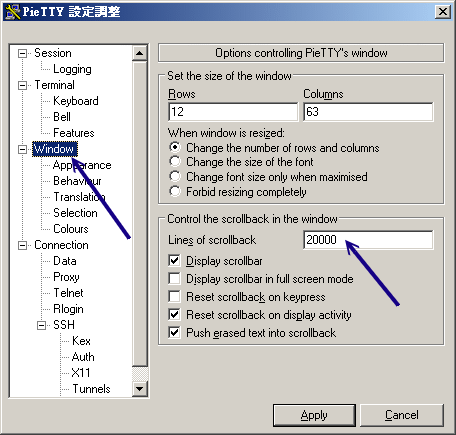
Task: Collapse the Connection tree node
Action: point(22,245)
